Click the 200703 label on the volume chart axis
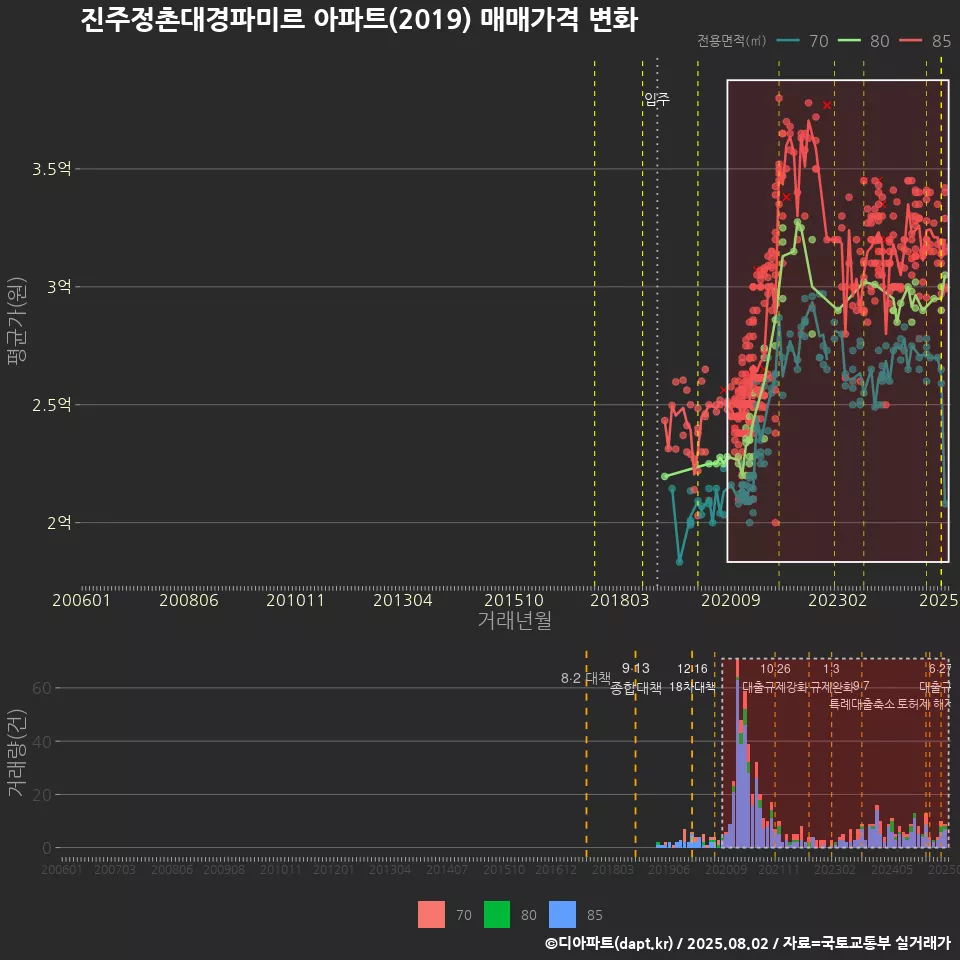Image resolution: width=960 pixels, height=960 pixels. click(114, 869)
